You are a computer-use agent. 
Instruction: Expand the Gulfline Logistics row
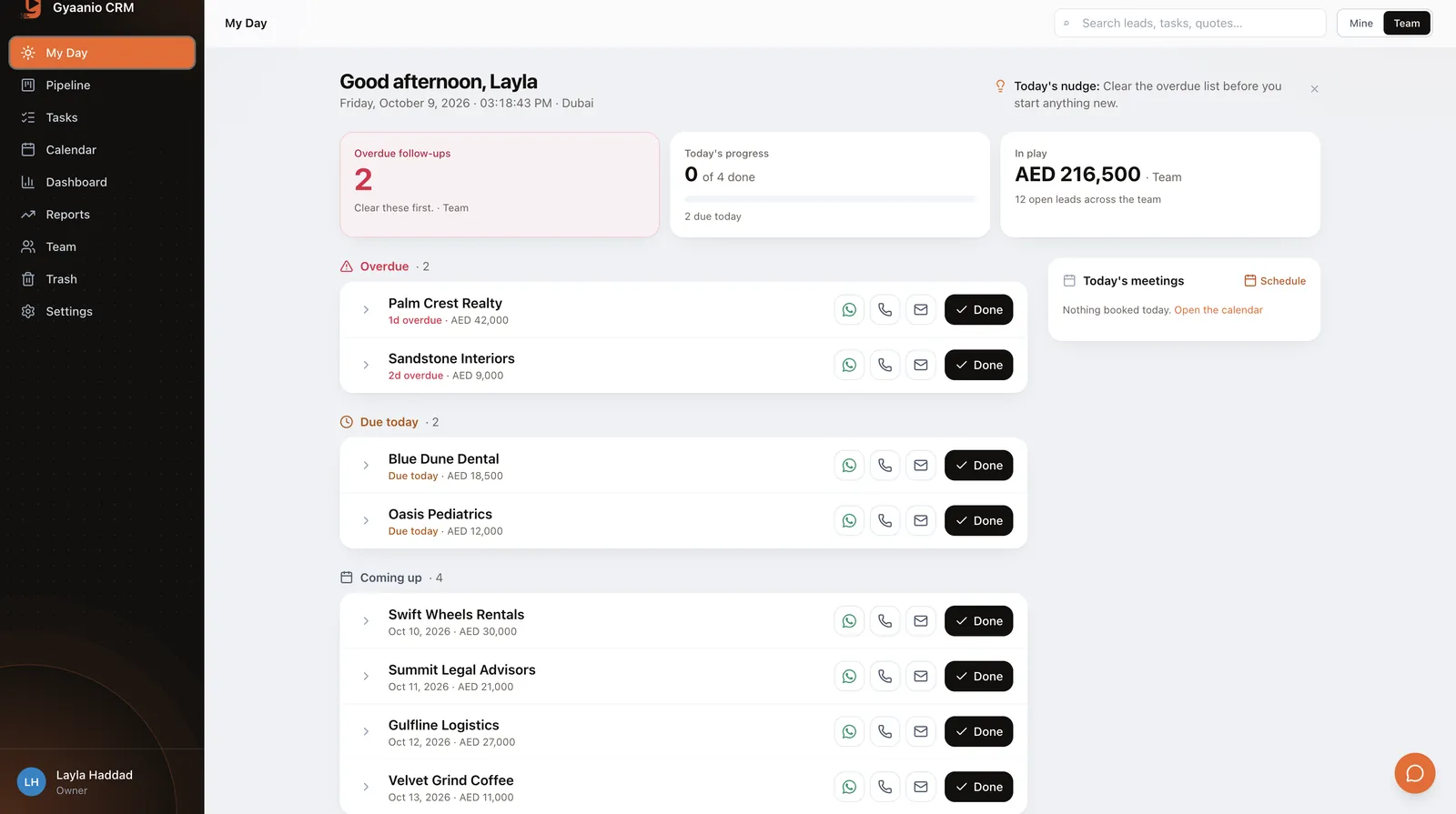(x=366, y=732)
